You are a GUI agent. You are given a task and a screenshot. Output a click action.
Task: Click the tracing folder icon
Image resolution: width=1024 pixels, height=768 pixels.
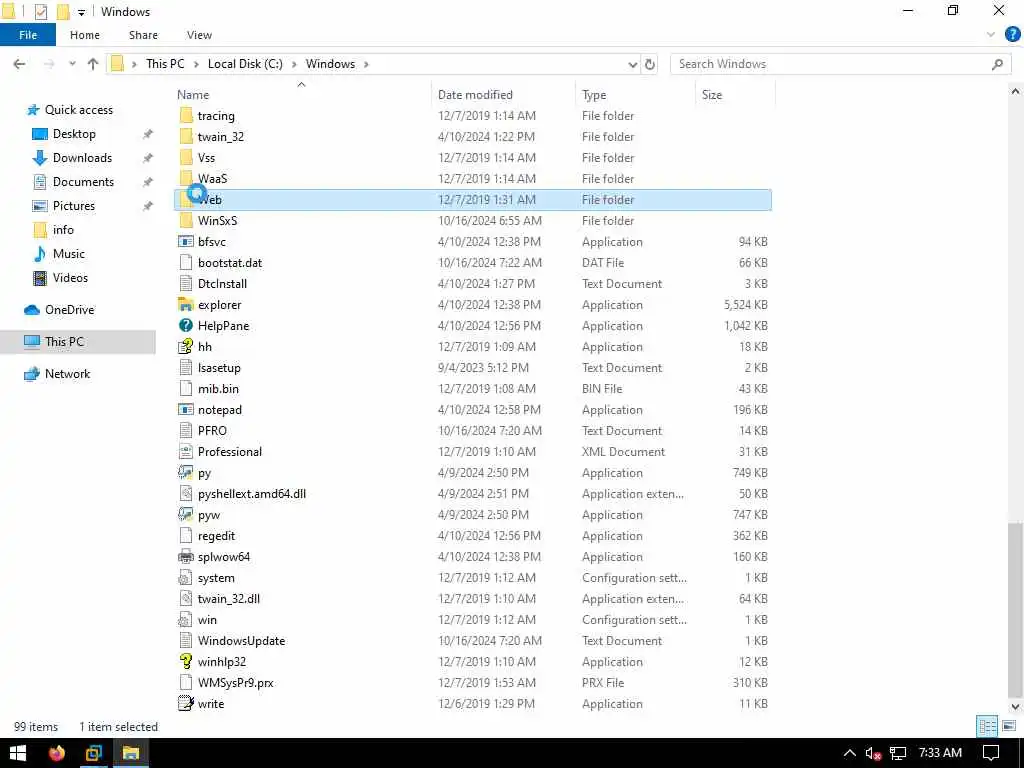pyautogui.click(x=186, y=116)
